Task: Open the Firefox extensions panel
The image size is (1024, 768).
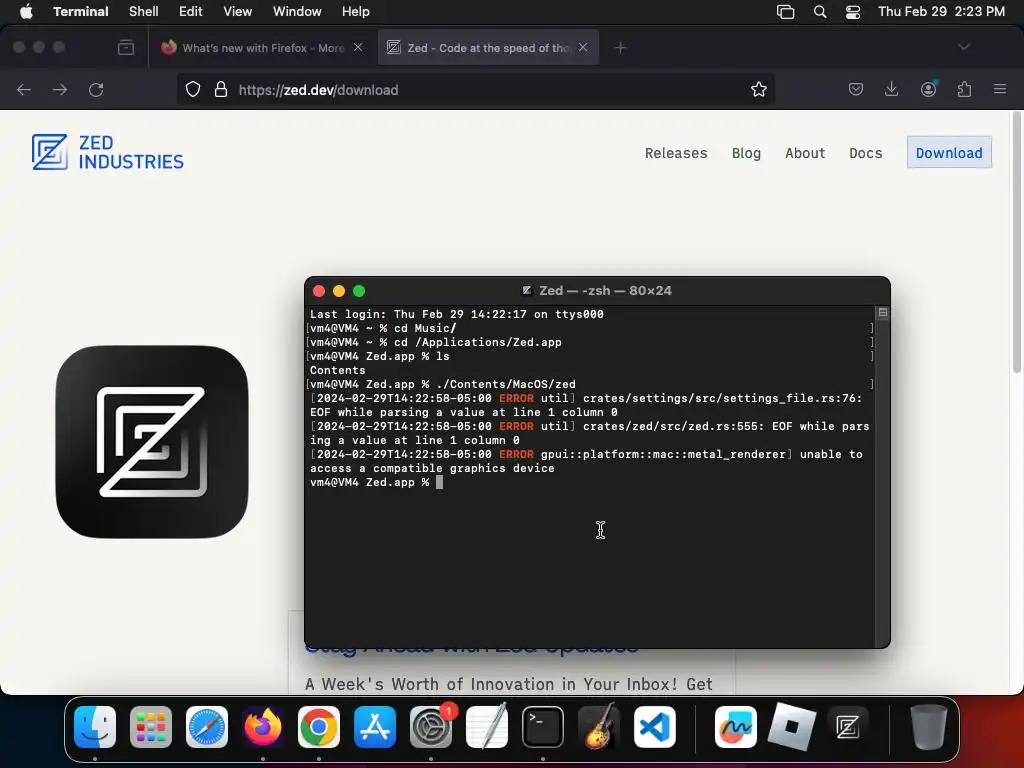Action: 964,89
